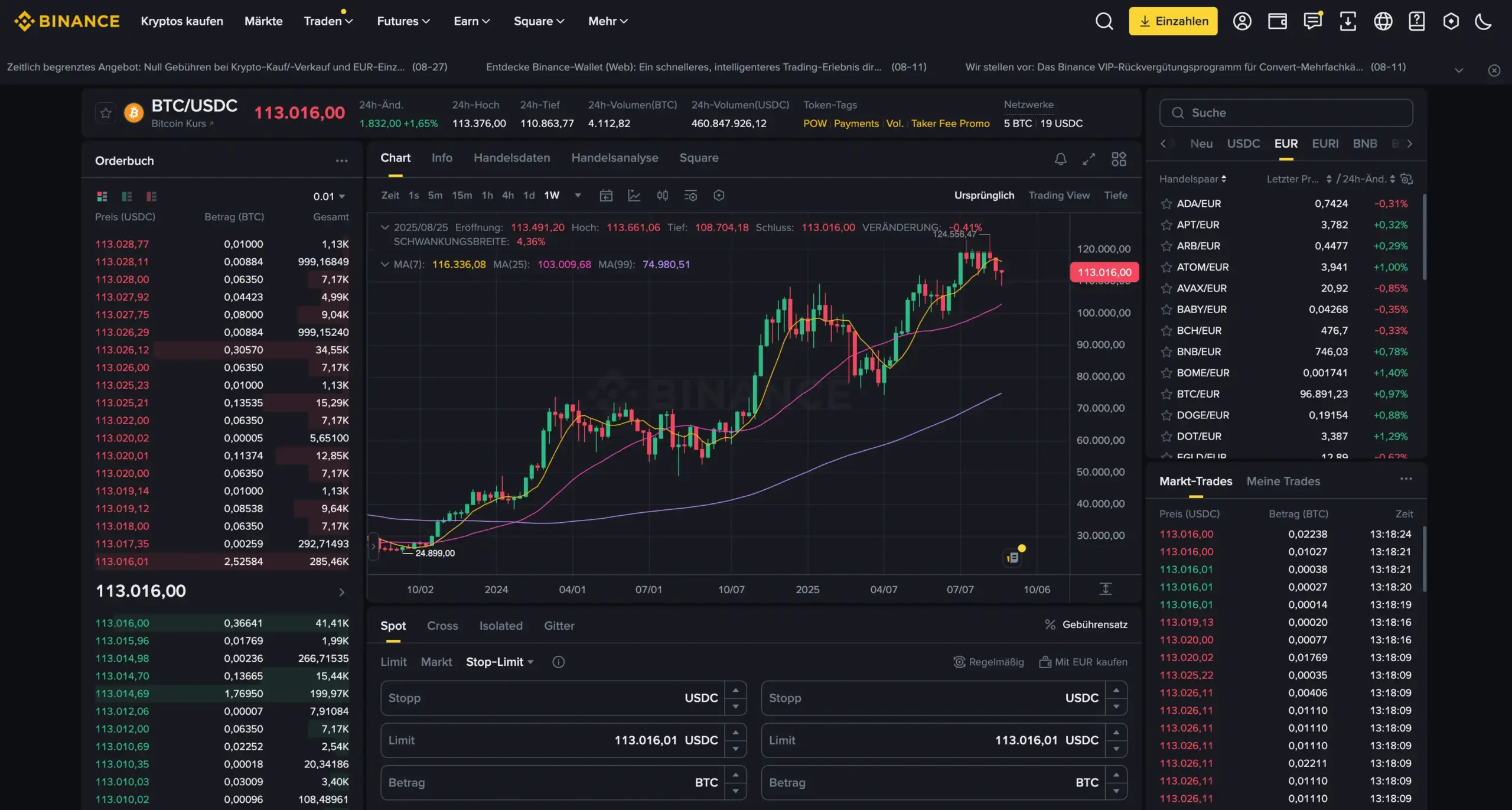Switch to dark mode moon icon
Viewport: 1512px width, 810px height.
coord(1483,21)
